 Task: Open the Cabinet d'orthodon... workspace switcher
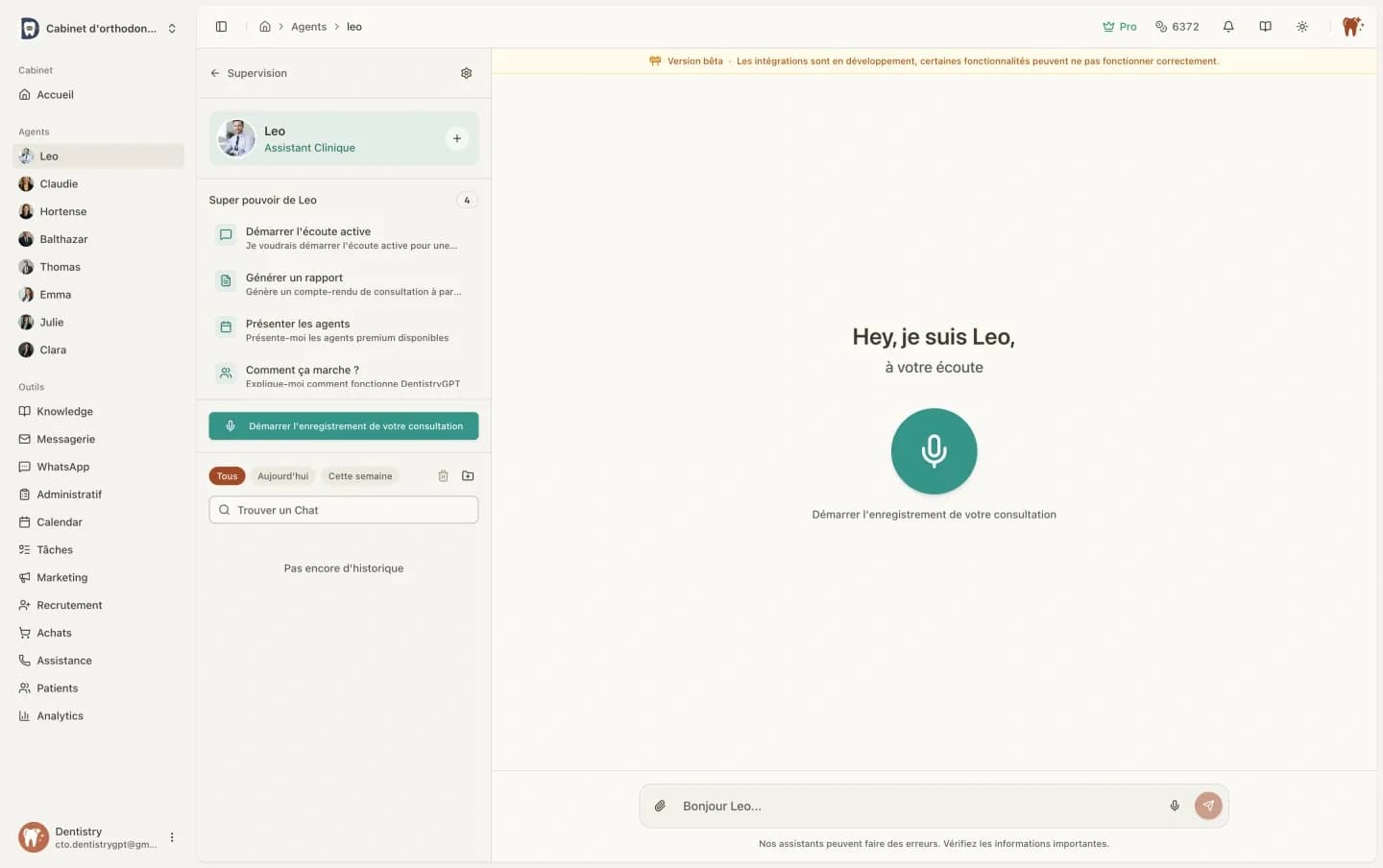[99, 29]
